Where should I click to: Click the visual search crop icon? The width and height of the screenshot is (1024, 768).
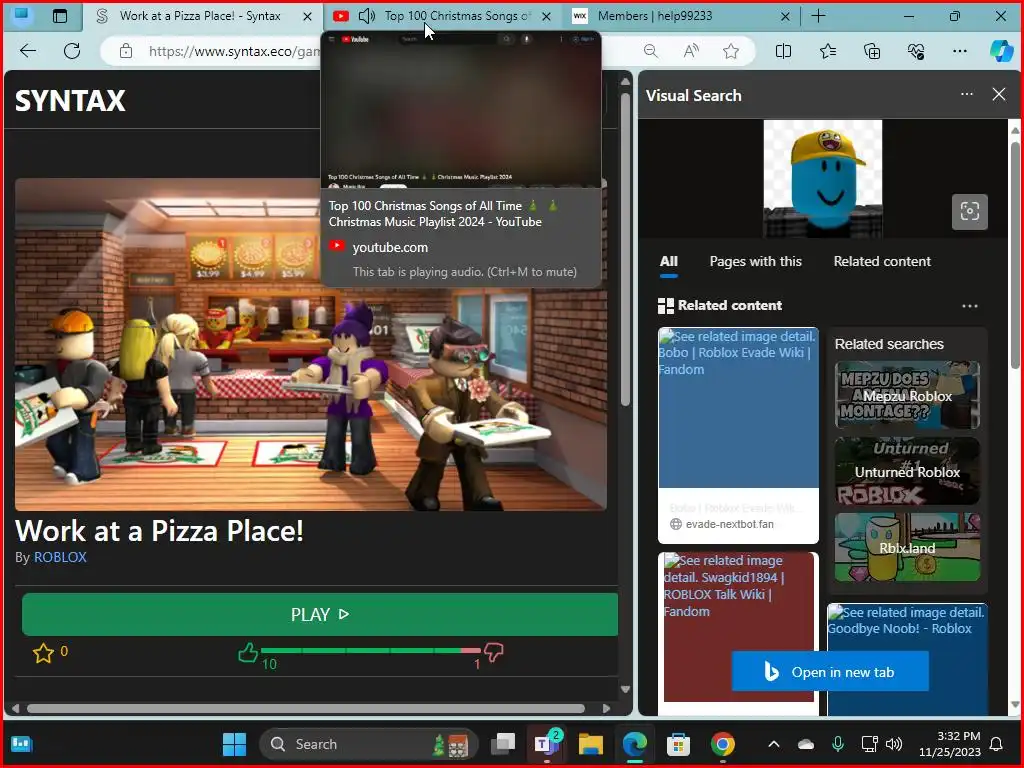click(970, 212)
